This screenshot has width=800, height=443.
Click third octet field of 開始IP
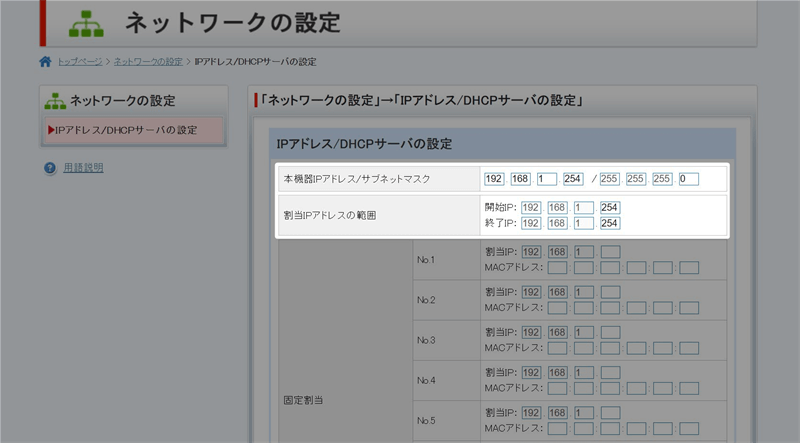[x=584, y=207]
